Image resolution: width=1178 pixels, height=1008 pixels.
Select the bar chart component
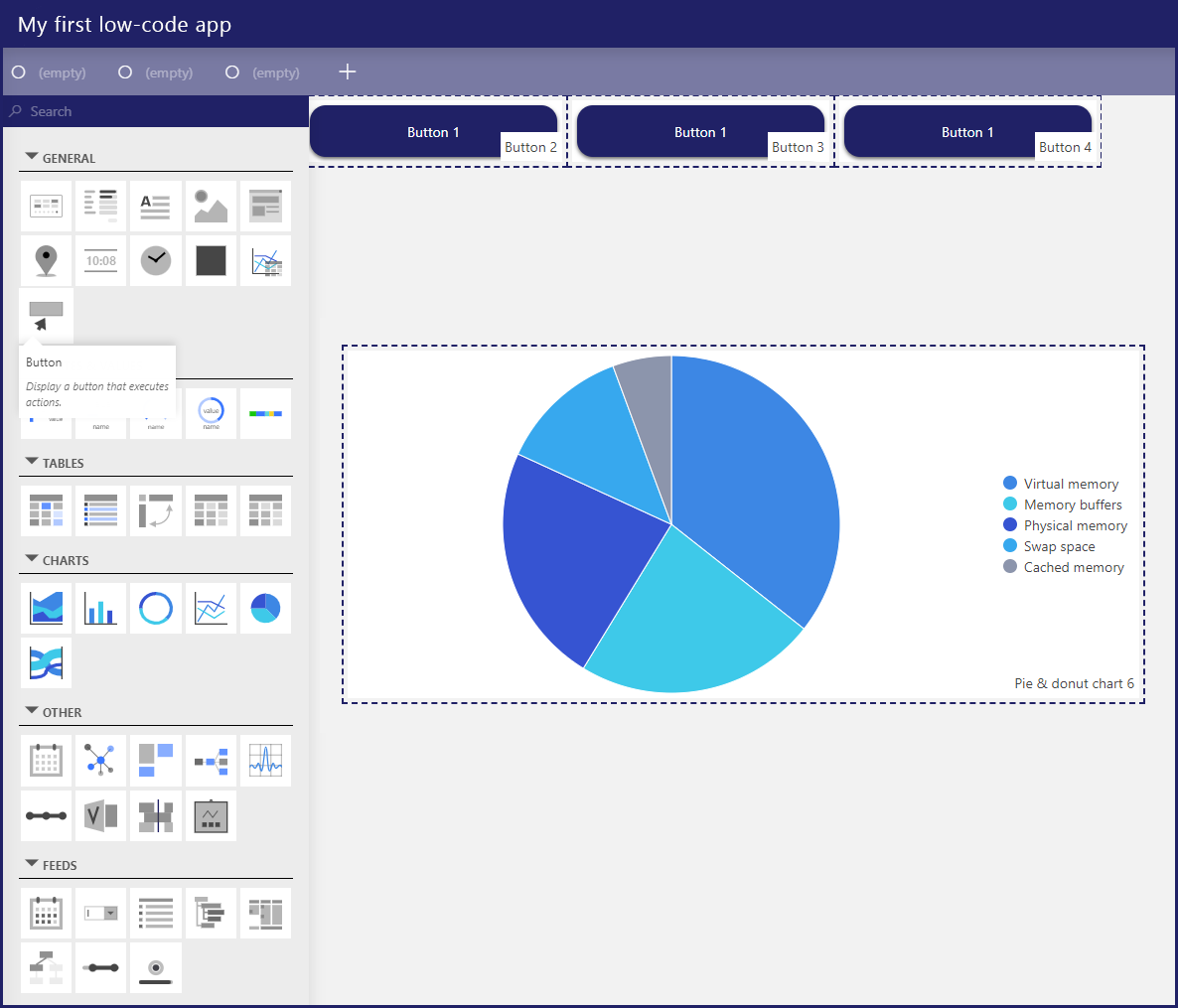[x=100, y=609]
